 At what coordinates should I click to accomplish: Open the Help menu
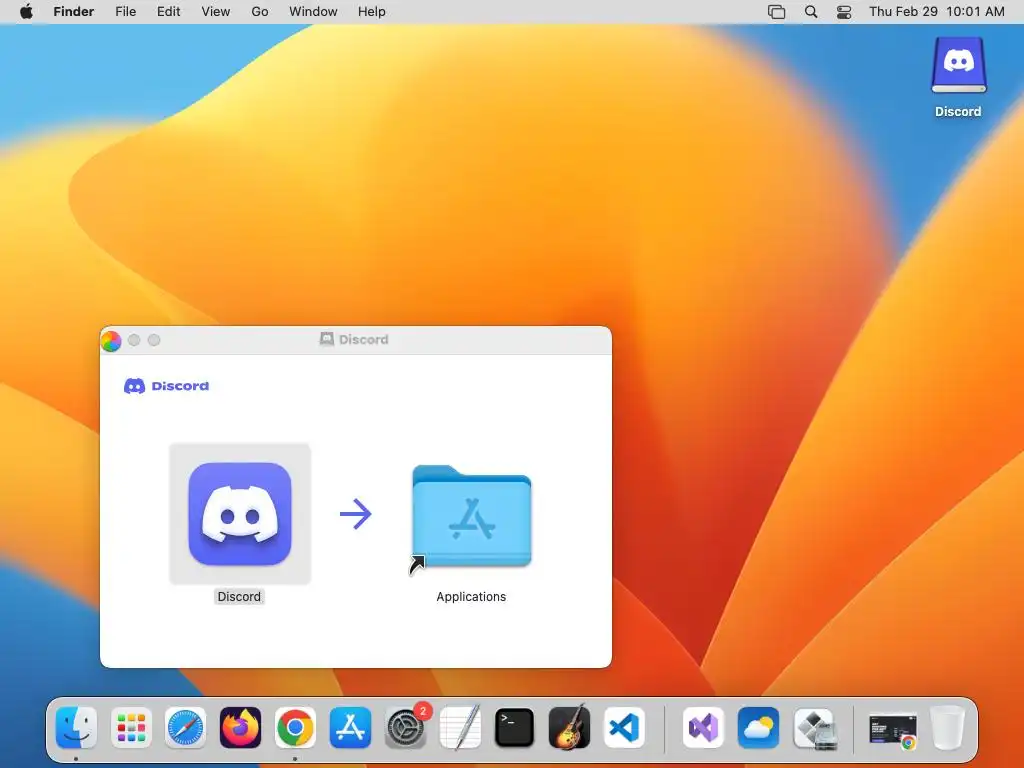372,12
